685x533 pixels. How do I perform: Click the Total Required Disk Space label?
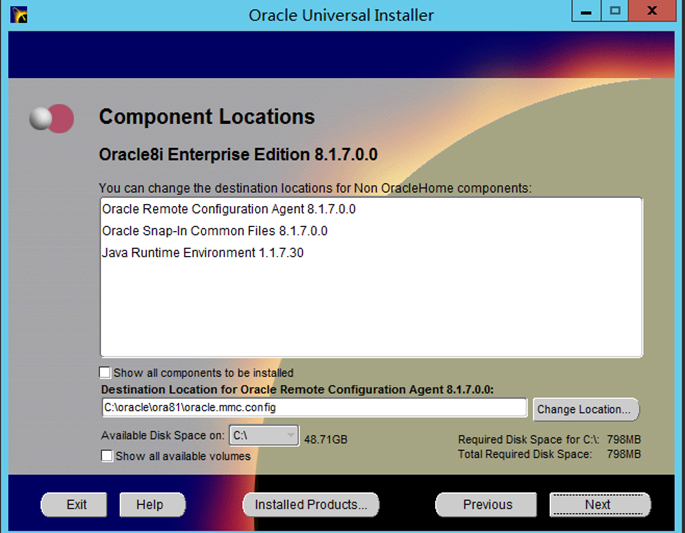pyautogui.click(x=525, y=454)
